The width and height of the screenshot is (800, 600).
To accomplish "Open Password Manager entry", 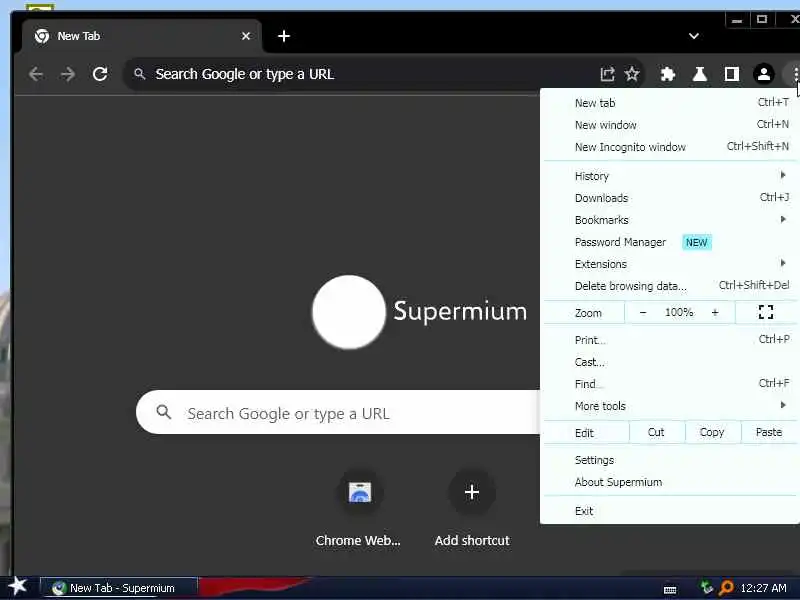I will [669, 242].
